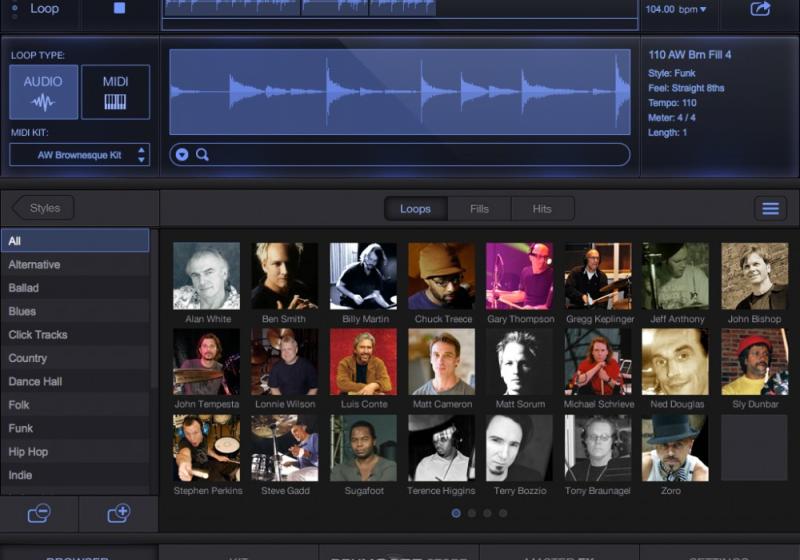
Task: Click the remove folder minus icon
Action: click(x=39, y=513)
